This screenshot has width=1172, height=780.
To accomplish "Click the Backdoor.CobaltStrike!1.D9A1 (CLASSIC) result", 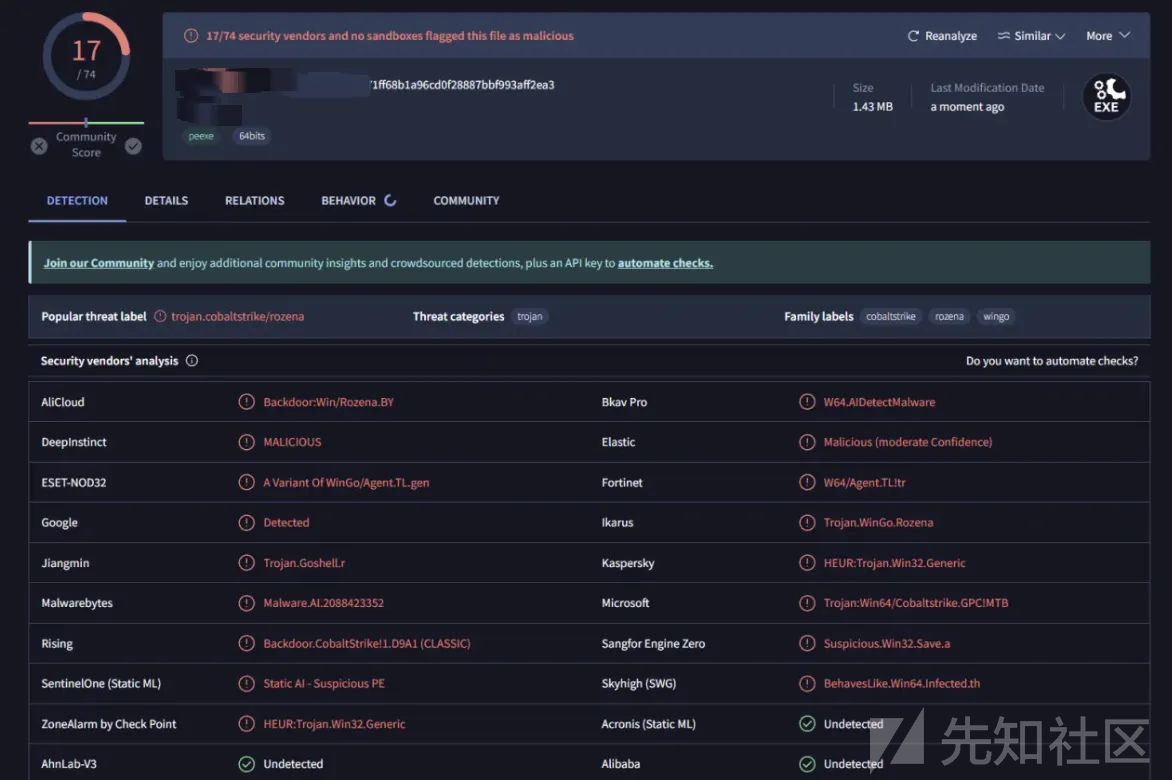I will click(x=367, y=643).
